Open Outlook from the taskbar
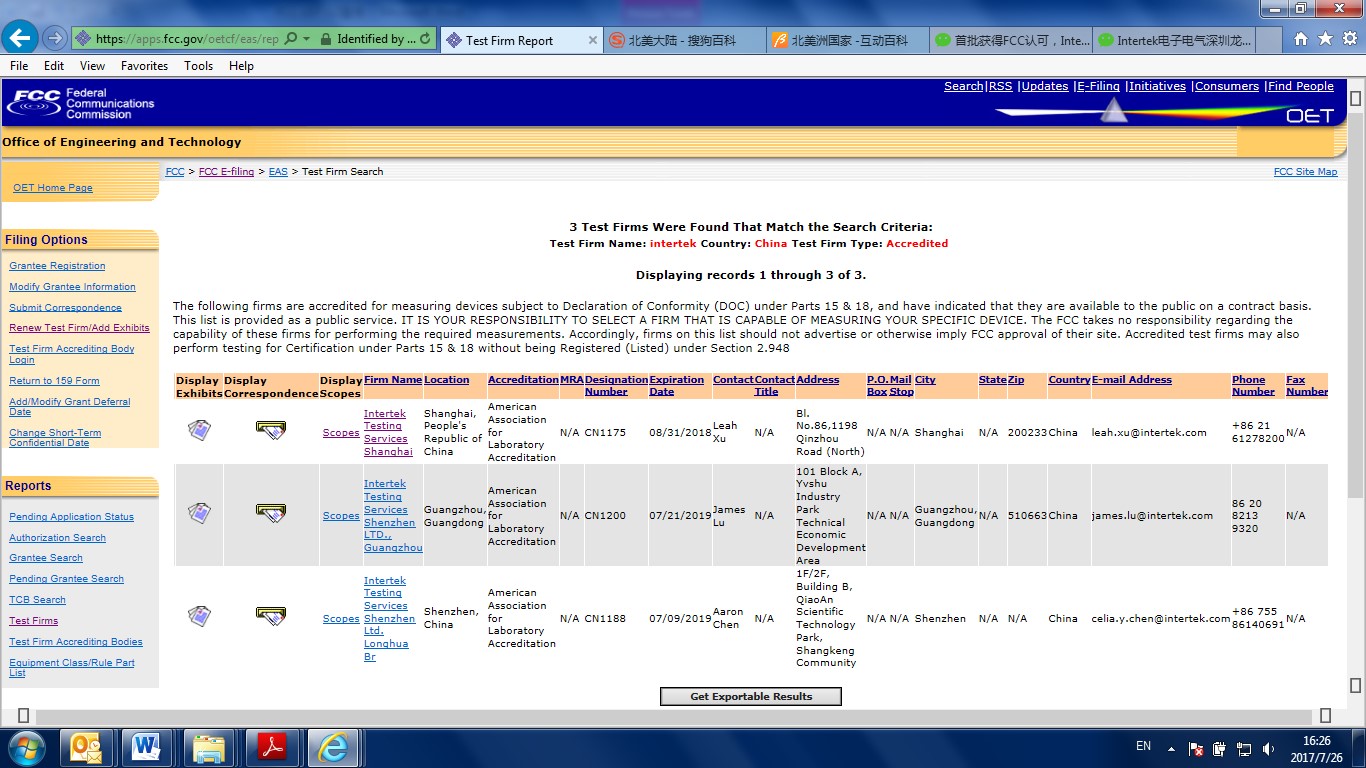The height and width of the screenshot is (768, 1366). pos(86,747)
